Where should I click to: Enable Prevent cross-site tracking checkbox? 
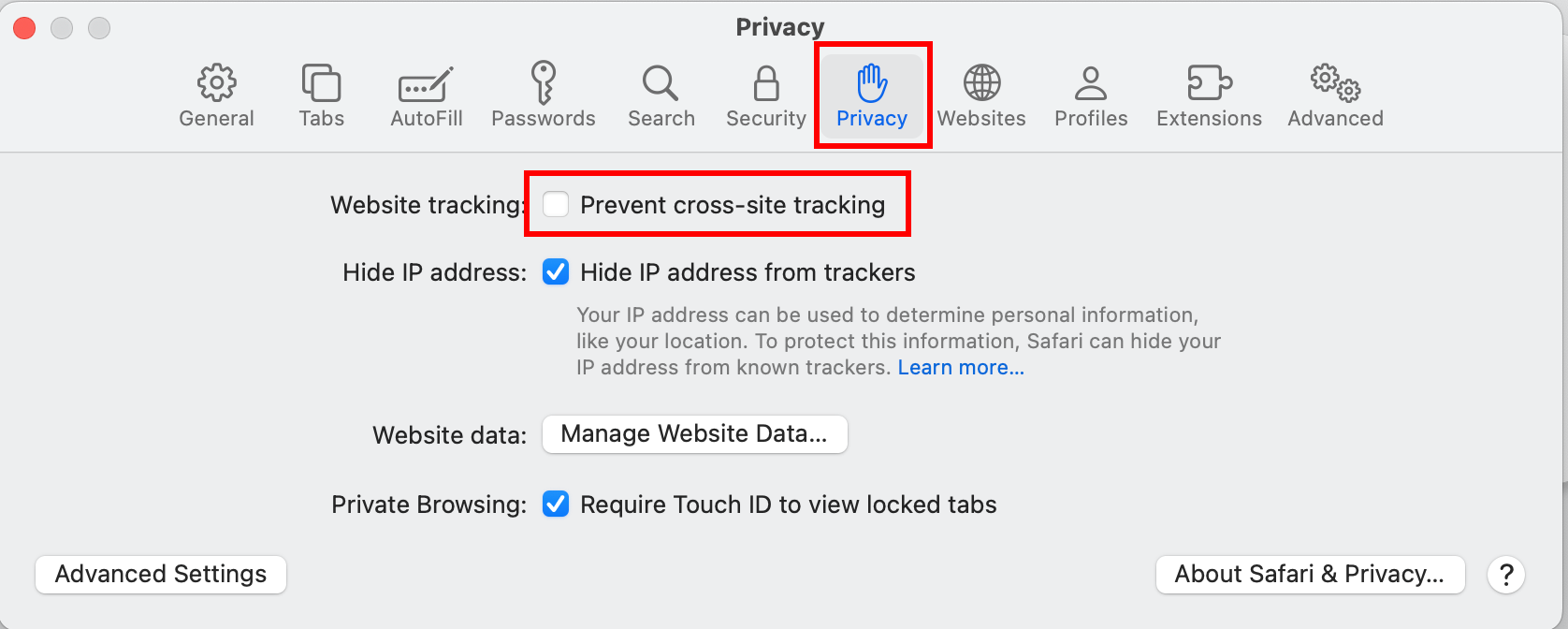pyautogui.click(x=556, y=204)
